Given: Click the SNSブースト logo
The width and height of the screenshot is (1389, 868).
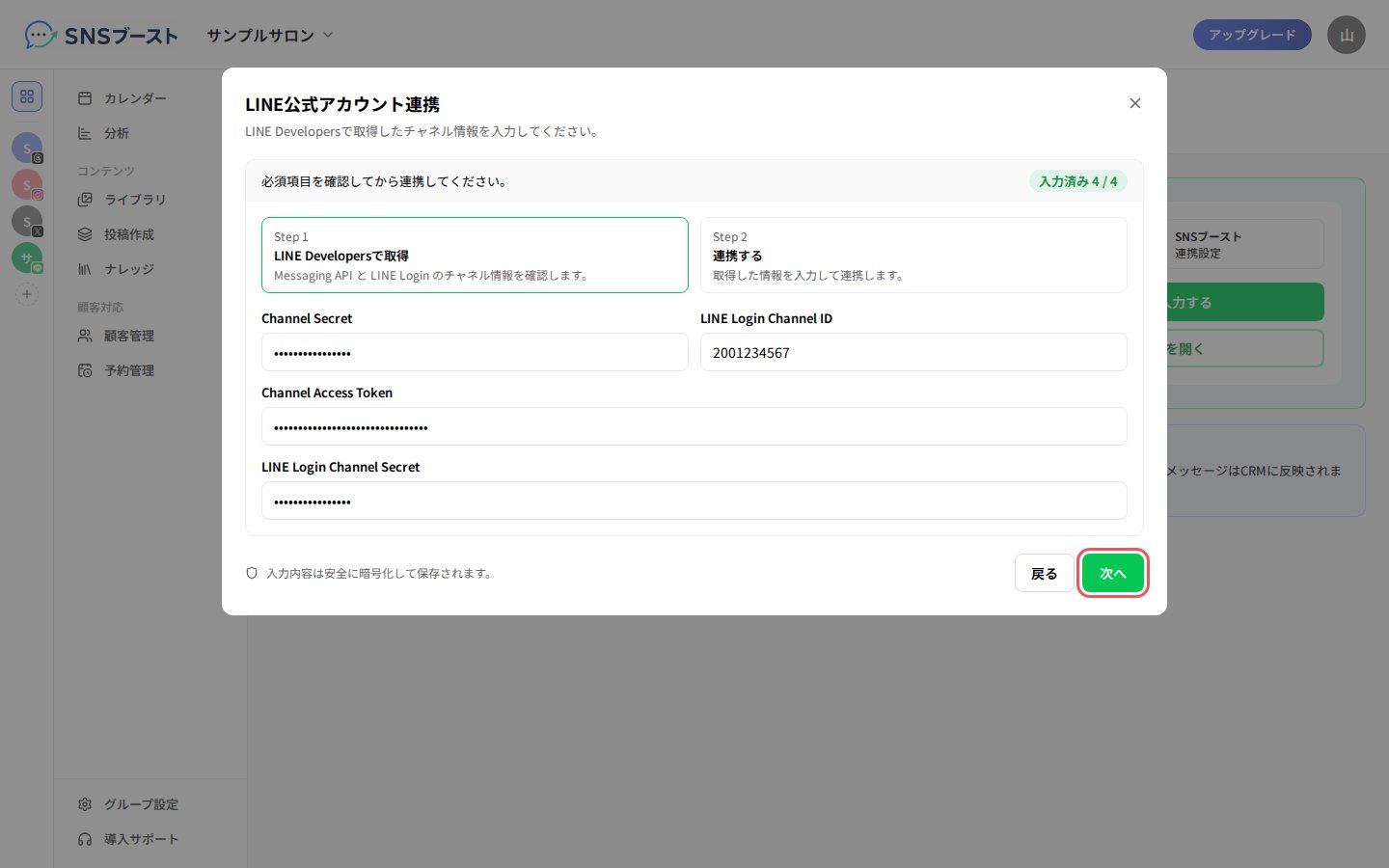Looking at the screenshot, I should point(101,36).
